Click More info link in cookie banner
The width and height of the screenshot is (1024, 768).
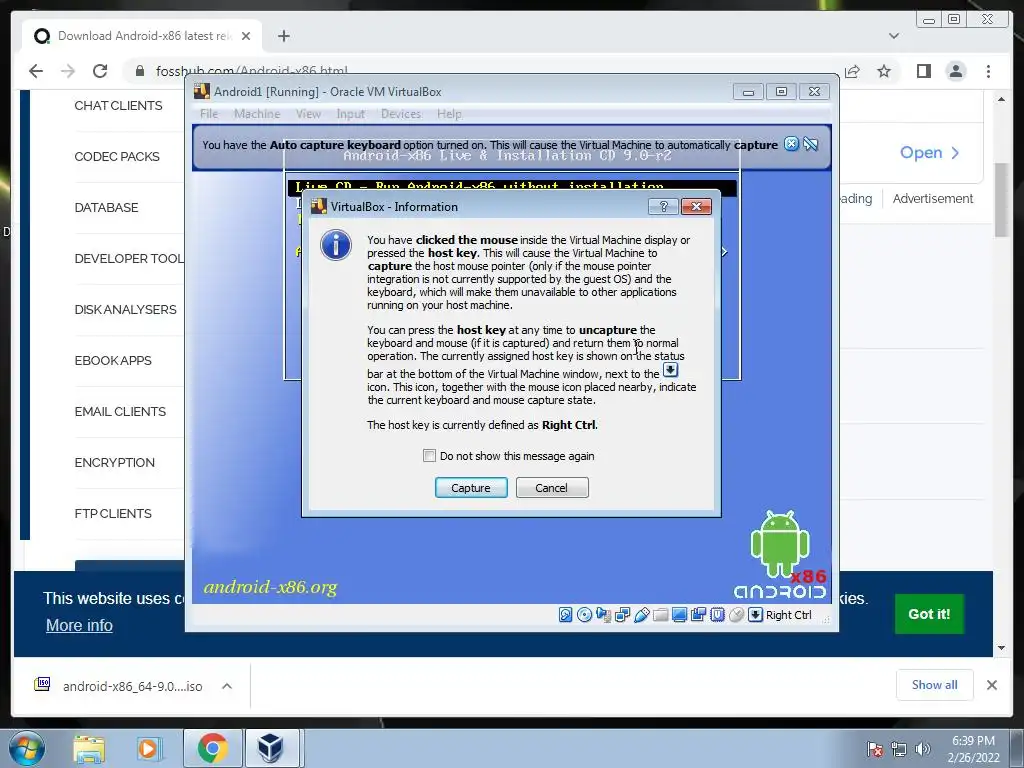coord(79,625)
